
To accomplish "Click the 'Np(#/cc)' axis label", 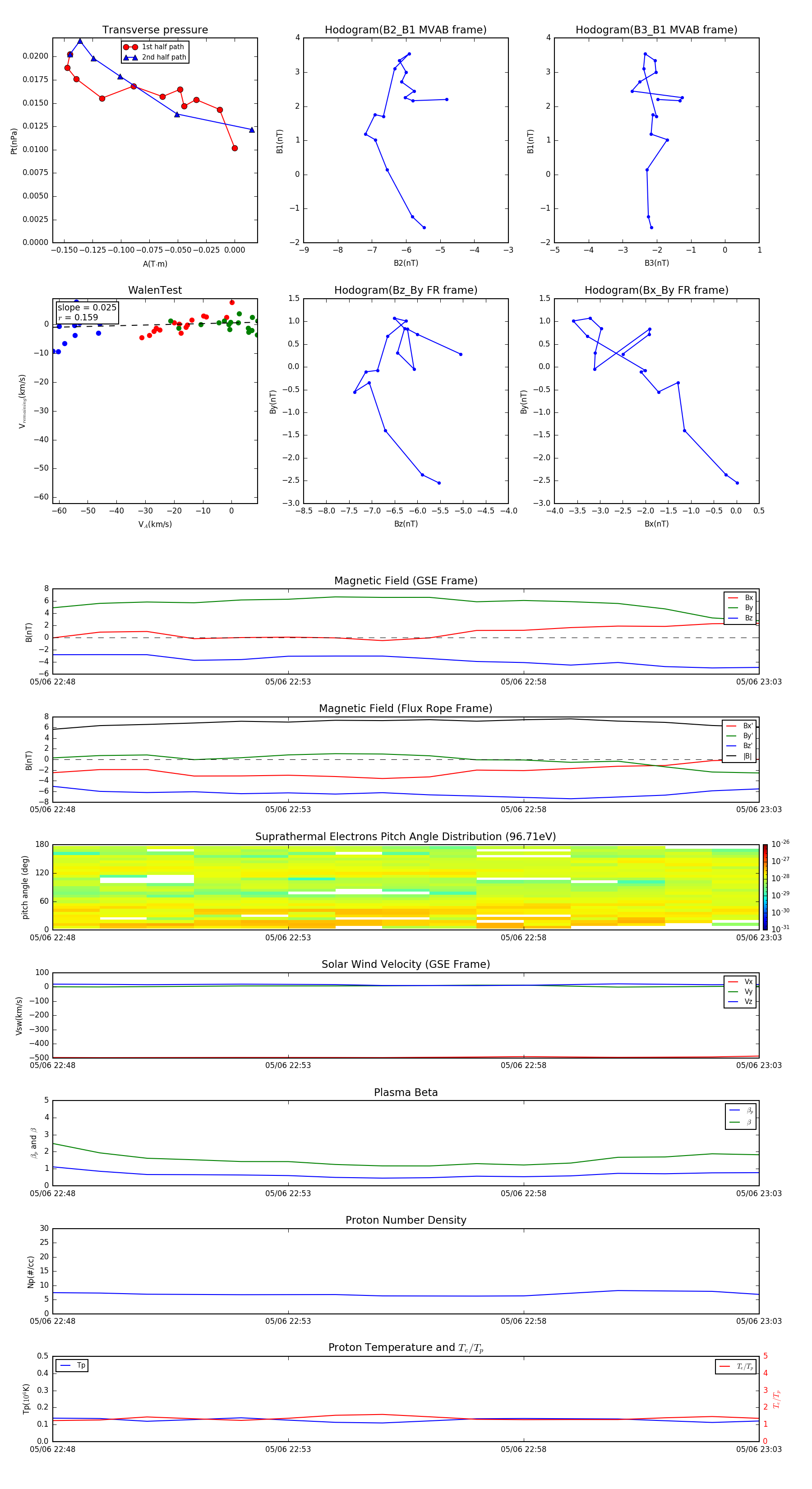I will click(x=31, y=1272).
